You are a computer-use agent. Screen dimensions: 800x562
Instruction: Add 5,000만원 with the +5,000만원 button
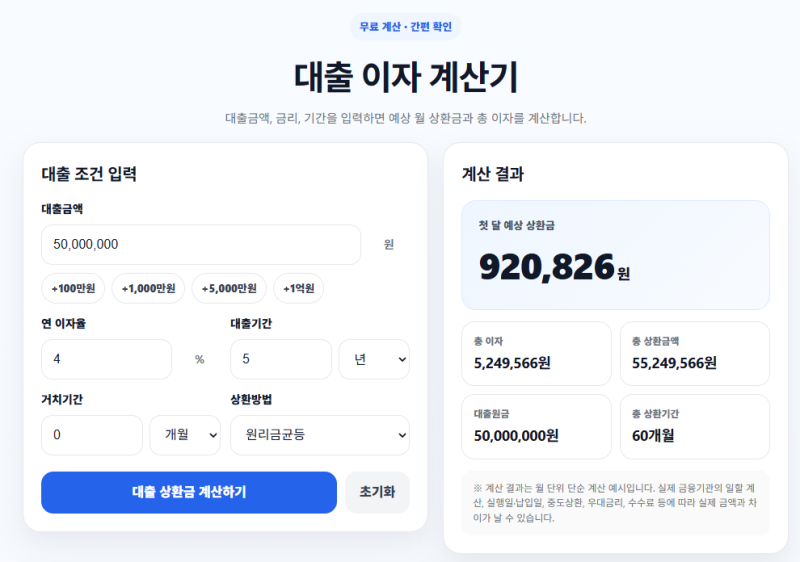pyautogui.click(x=229, y=288)
